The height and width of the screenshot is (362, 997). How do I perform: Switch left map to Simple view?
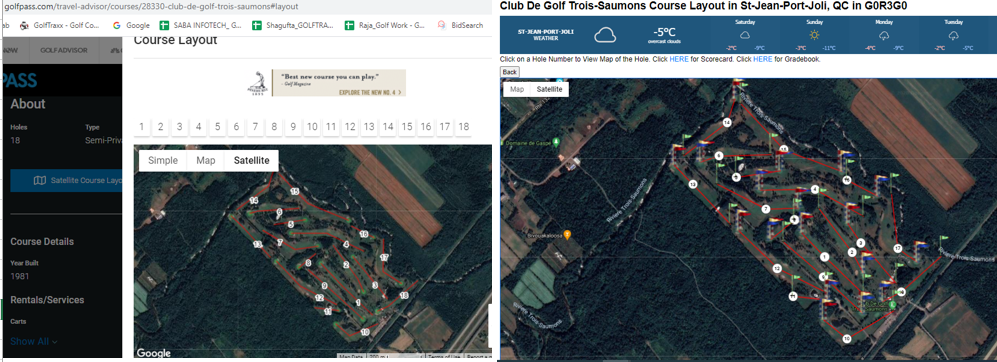point(163,160)
